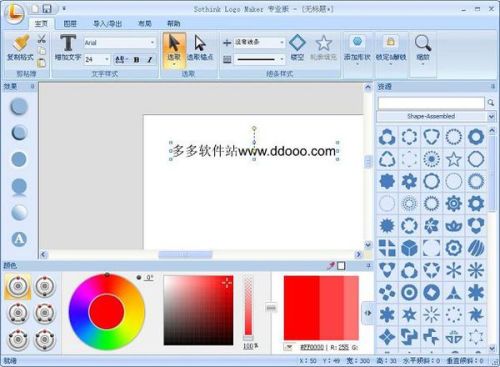The image size is (500, 367).
Task: Click the eyedropper icon in the color panel
Action: pyautogui.click(x=331, y=266)
